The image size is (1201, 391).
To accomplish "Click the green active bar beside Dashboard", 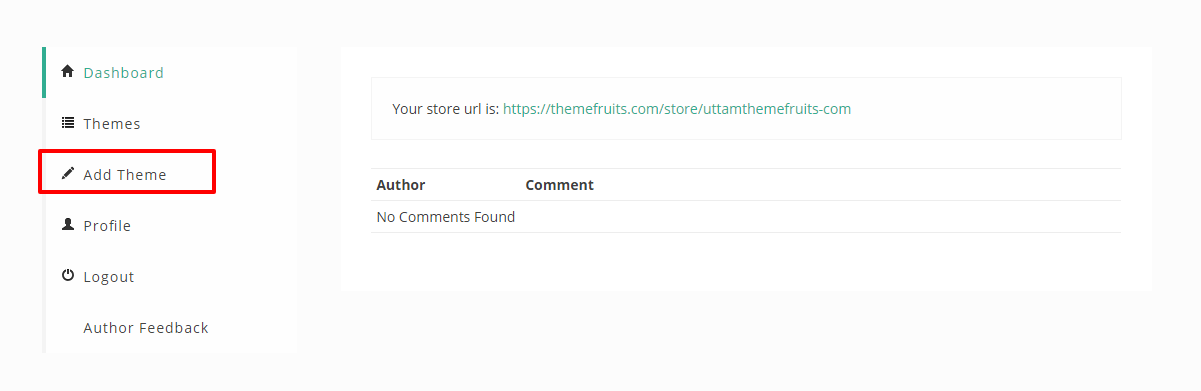I will point(44,72).
